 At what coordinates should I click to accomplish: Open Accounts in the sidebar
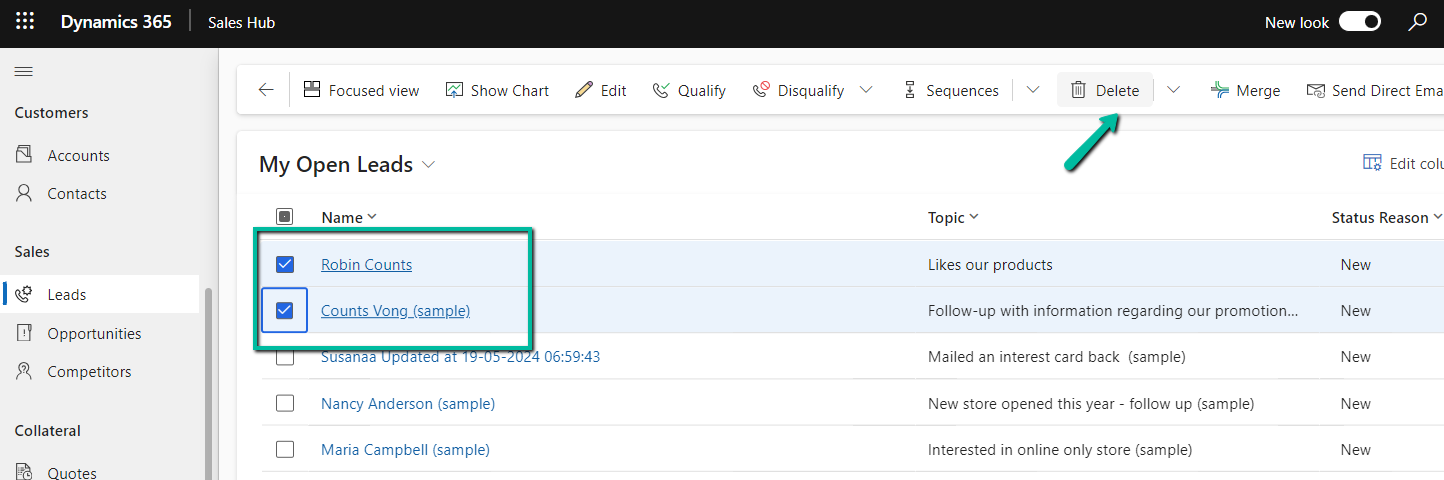(78, 155)
